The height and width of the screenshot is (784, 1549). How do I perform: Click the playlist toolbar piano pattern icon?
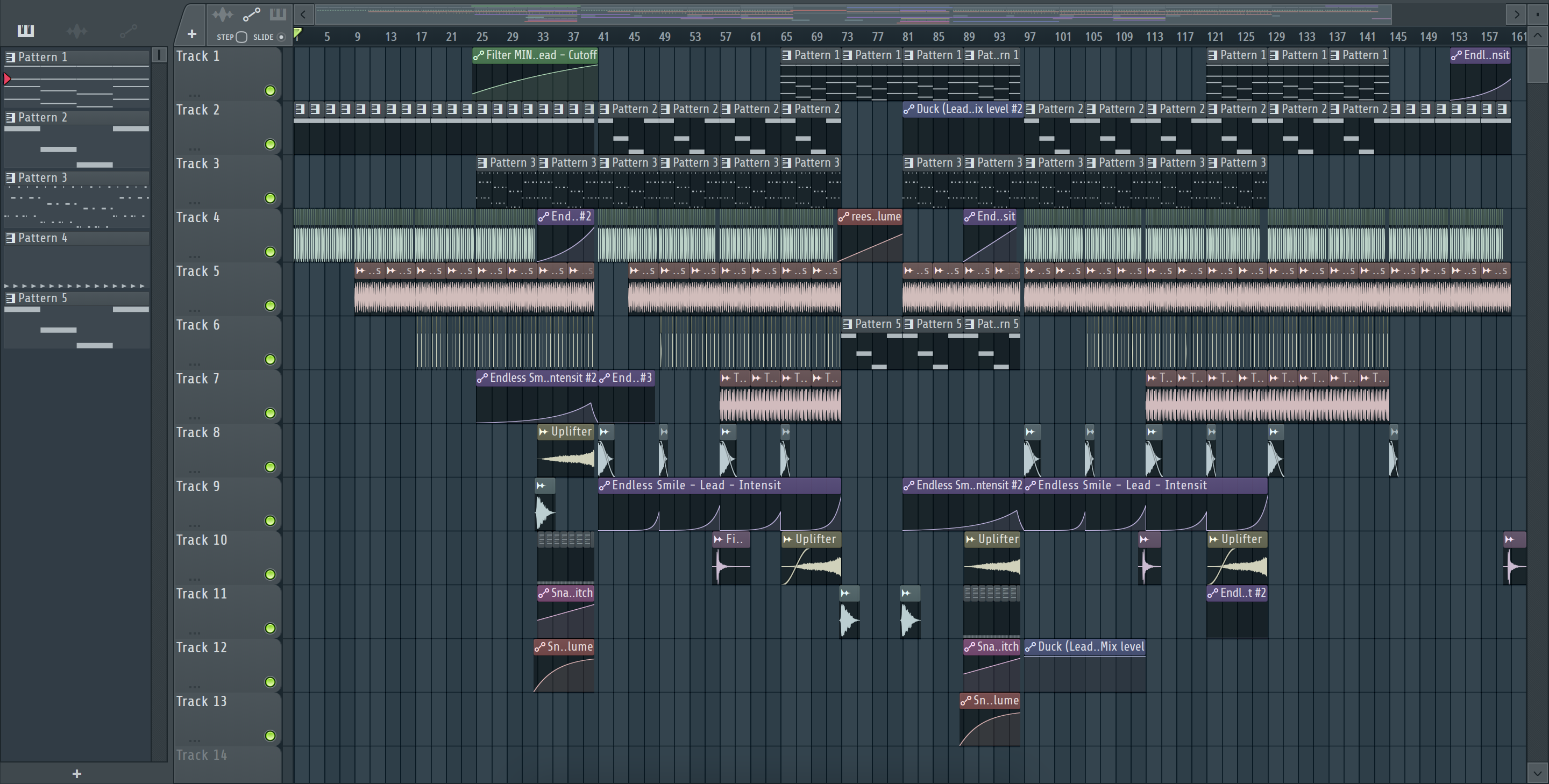(278, 15)
